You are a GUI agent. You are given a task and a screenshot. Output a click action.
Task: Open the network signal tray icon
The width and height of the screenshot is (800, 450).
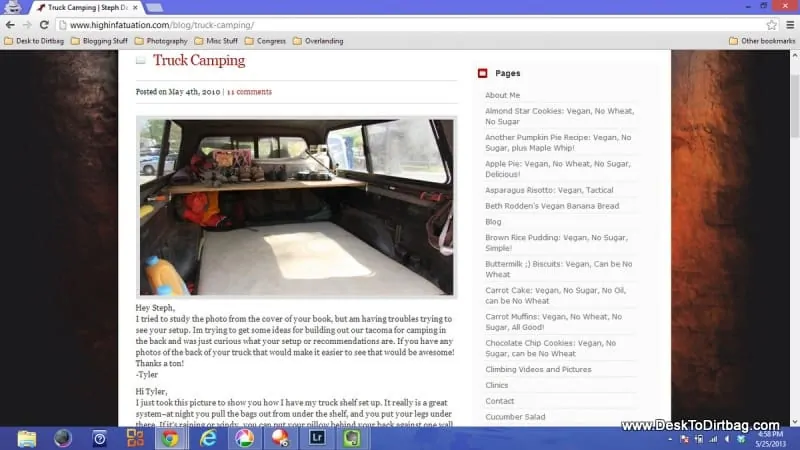click(x=713, y=439)
